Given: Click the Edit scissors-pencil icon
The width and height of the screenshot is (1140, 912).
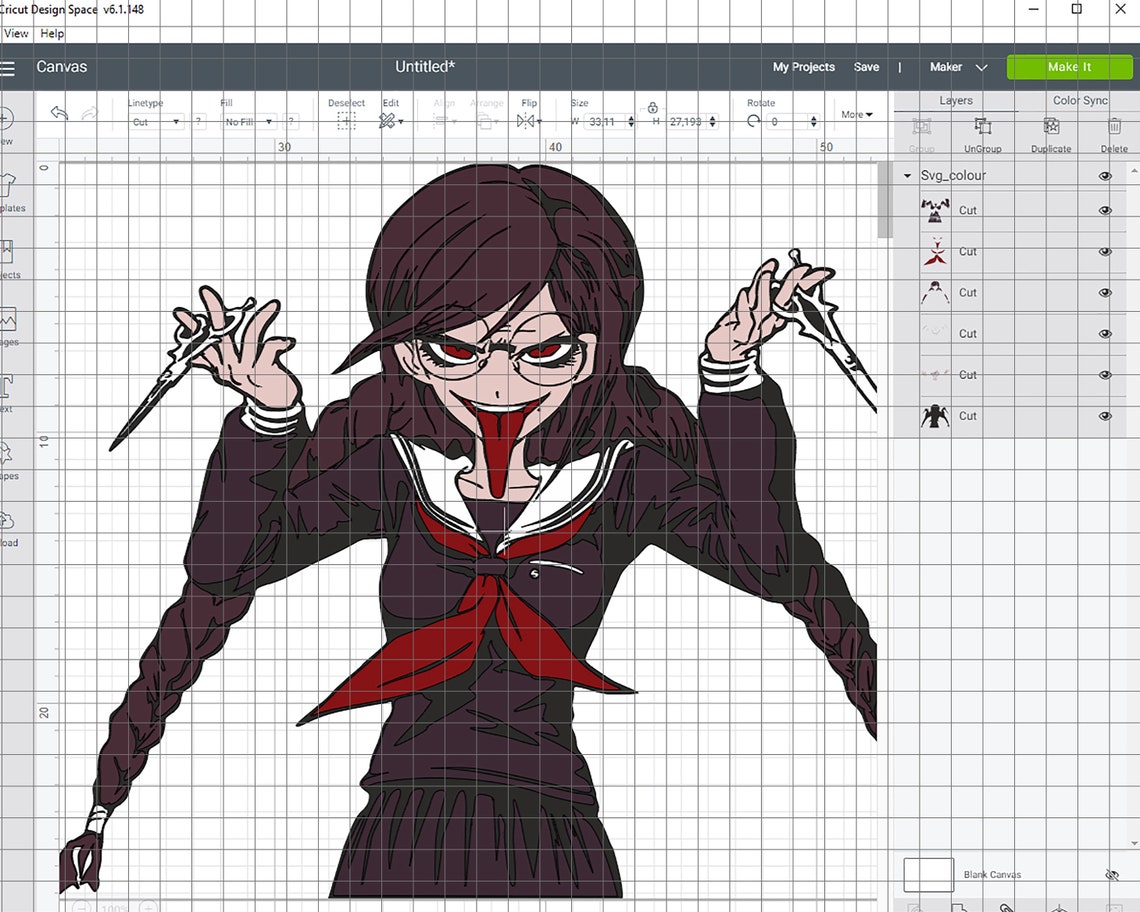Looking at the screenshot, I should coord(388,121).
